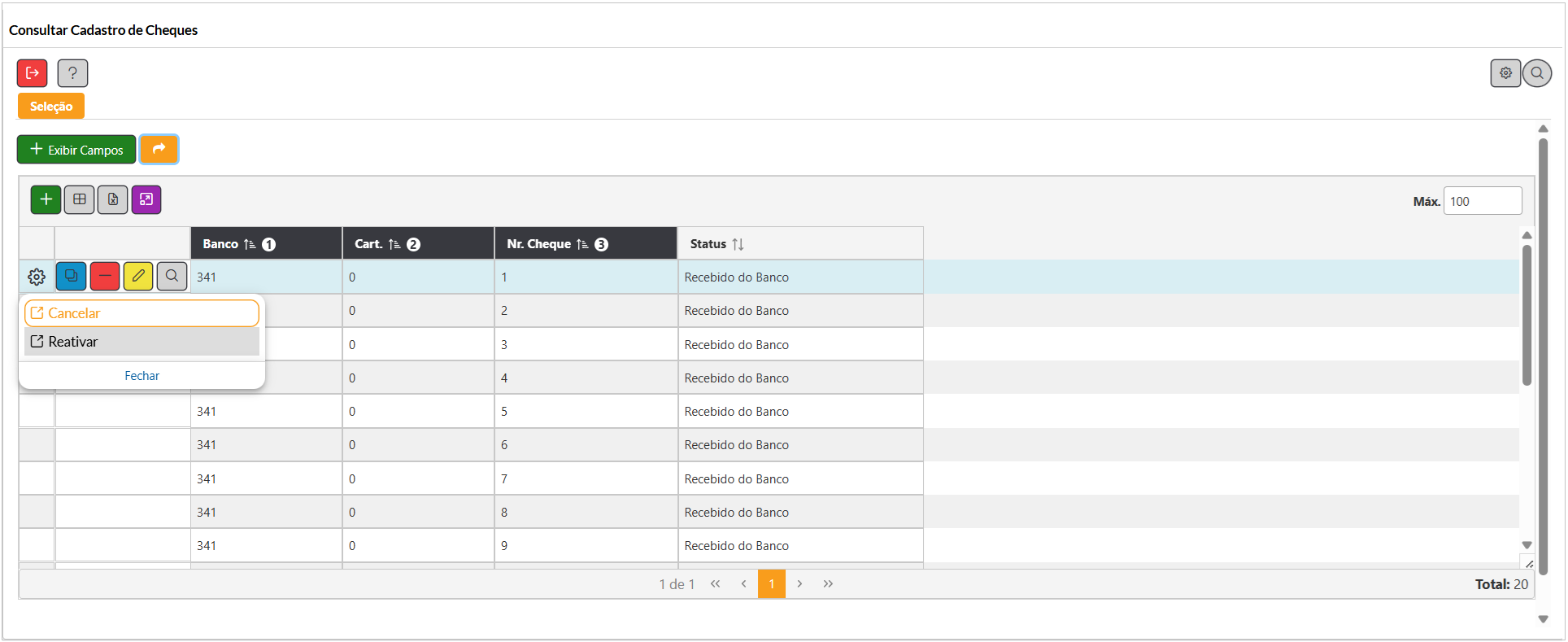Click the orange share arrow button
Image resolution: width=1568 pixels, height=642 pixels.
click(x=159, y=149)
